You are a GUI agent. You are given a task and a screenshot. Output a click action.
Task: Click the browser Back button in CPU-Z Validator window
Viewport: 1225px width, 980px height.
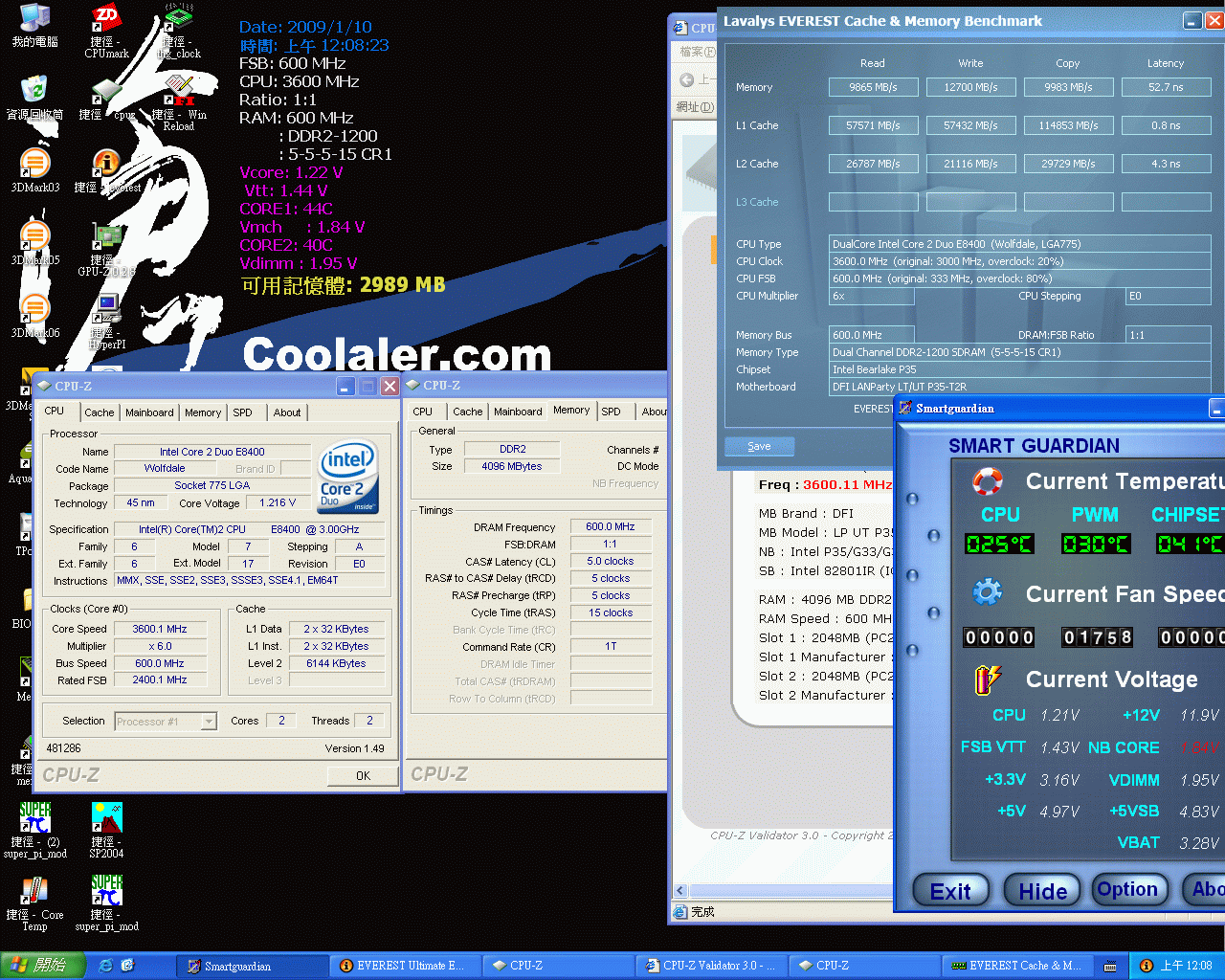click(x=687, y=80)
